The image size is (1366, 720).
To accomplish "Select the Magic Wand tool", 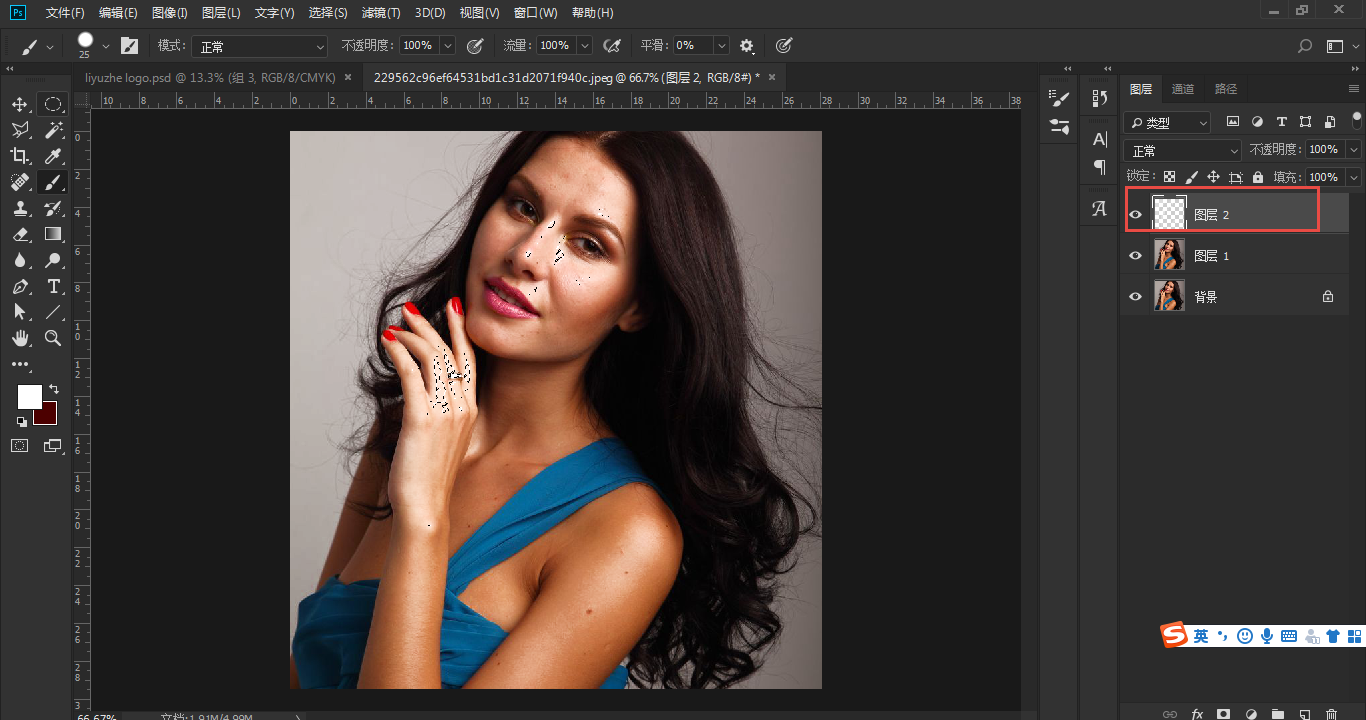I will click(53, 130).
